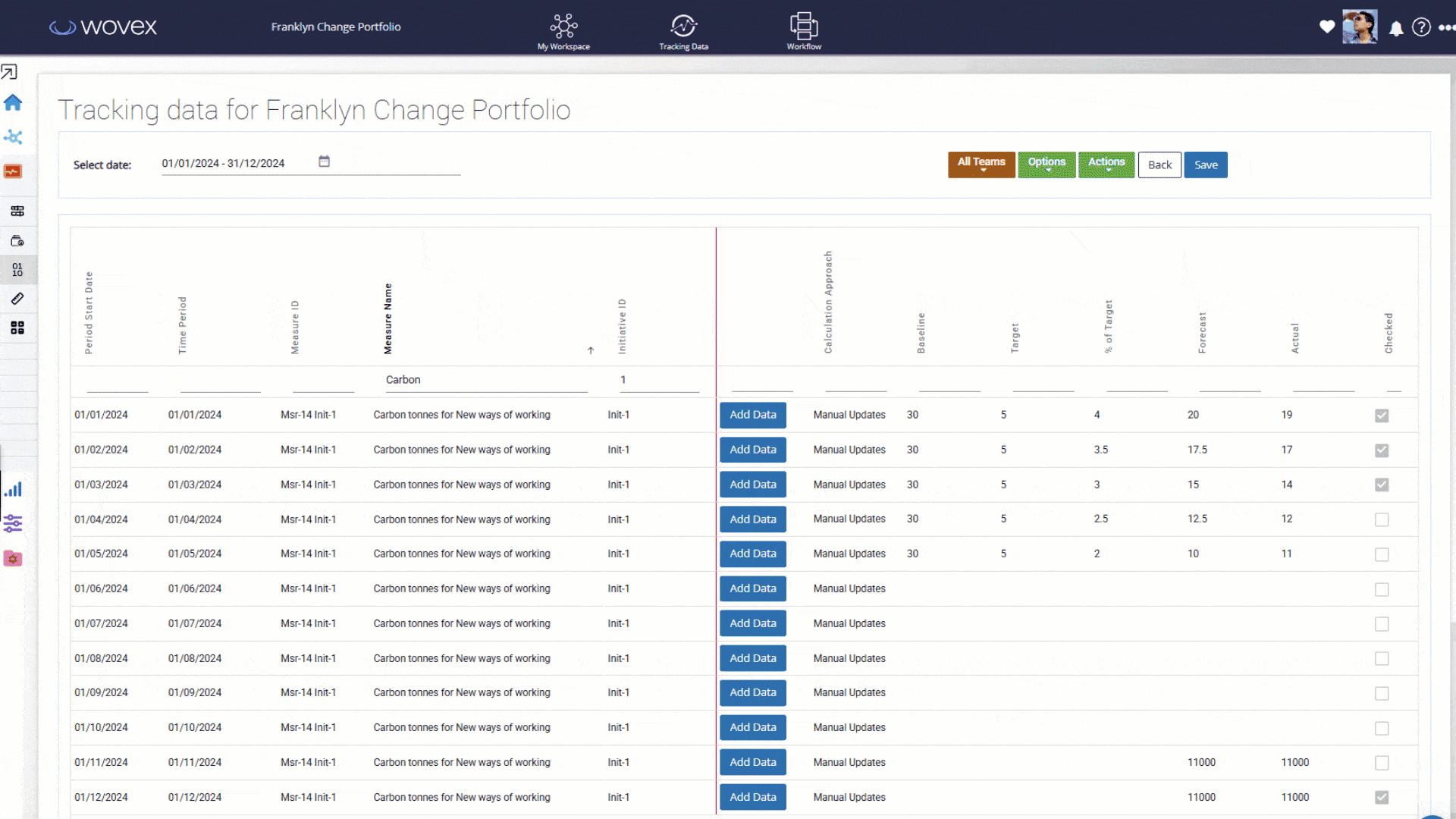Expand the All Teams dropdown
Screen dimensions: 1456x819
coord(981,165)
